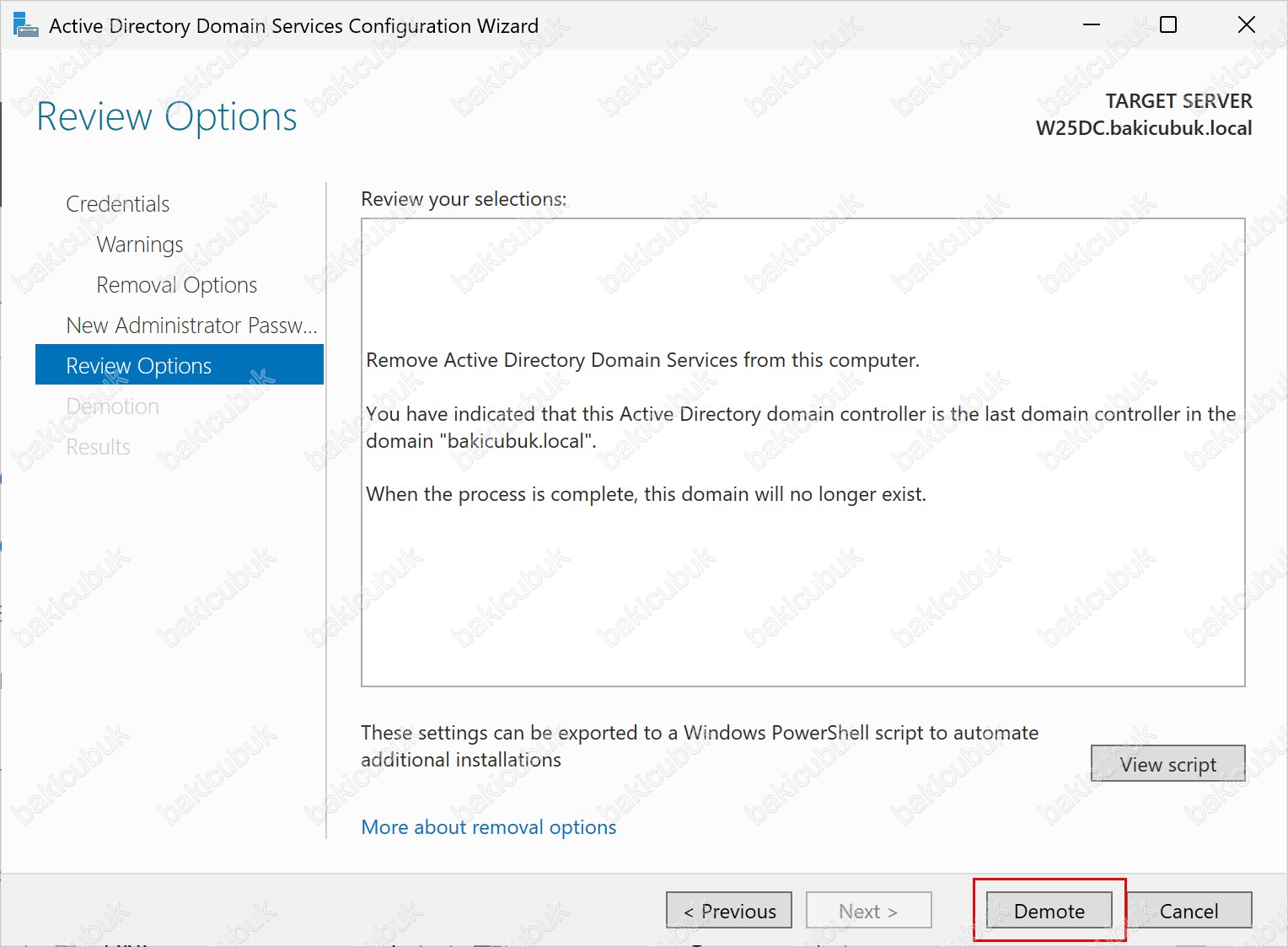Click Demotion step in sidebar
This screenshot has height=947, width=1288.
click(113, 406)
